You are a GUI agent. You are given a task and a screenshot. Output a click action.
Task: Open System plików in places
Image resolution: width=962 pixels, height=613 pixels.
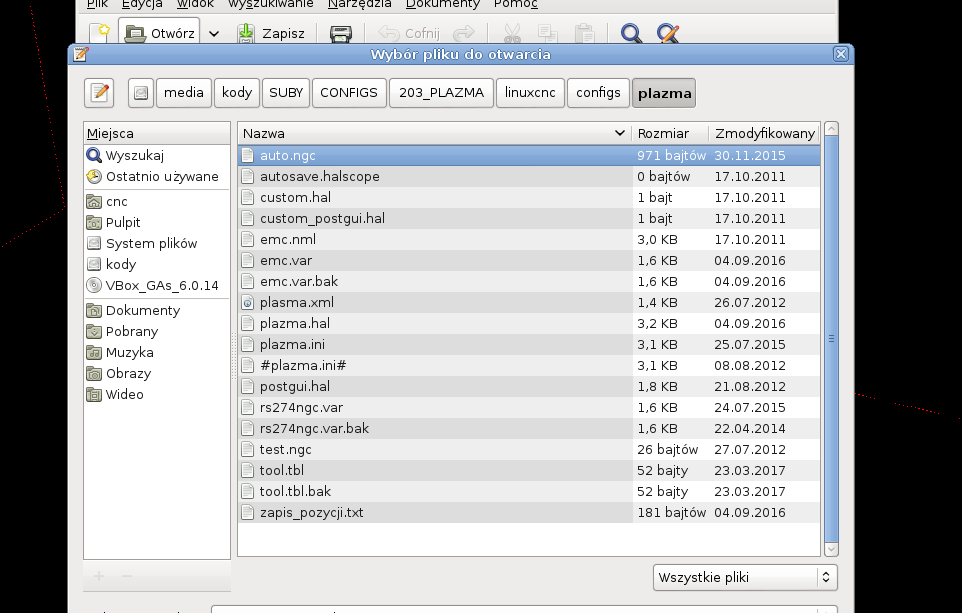[157, 243]
